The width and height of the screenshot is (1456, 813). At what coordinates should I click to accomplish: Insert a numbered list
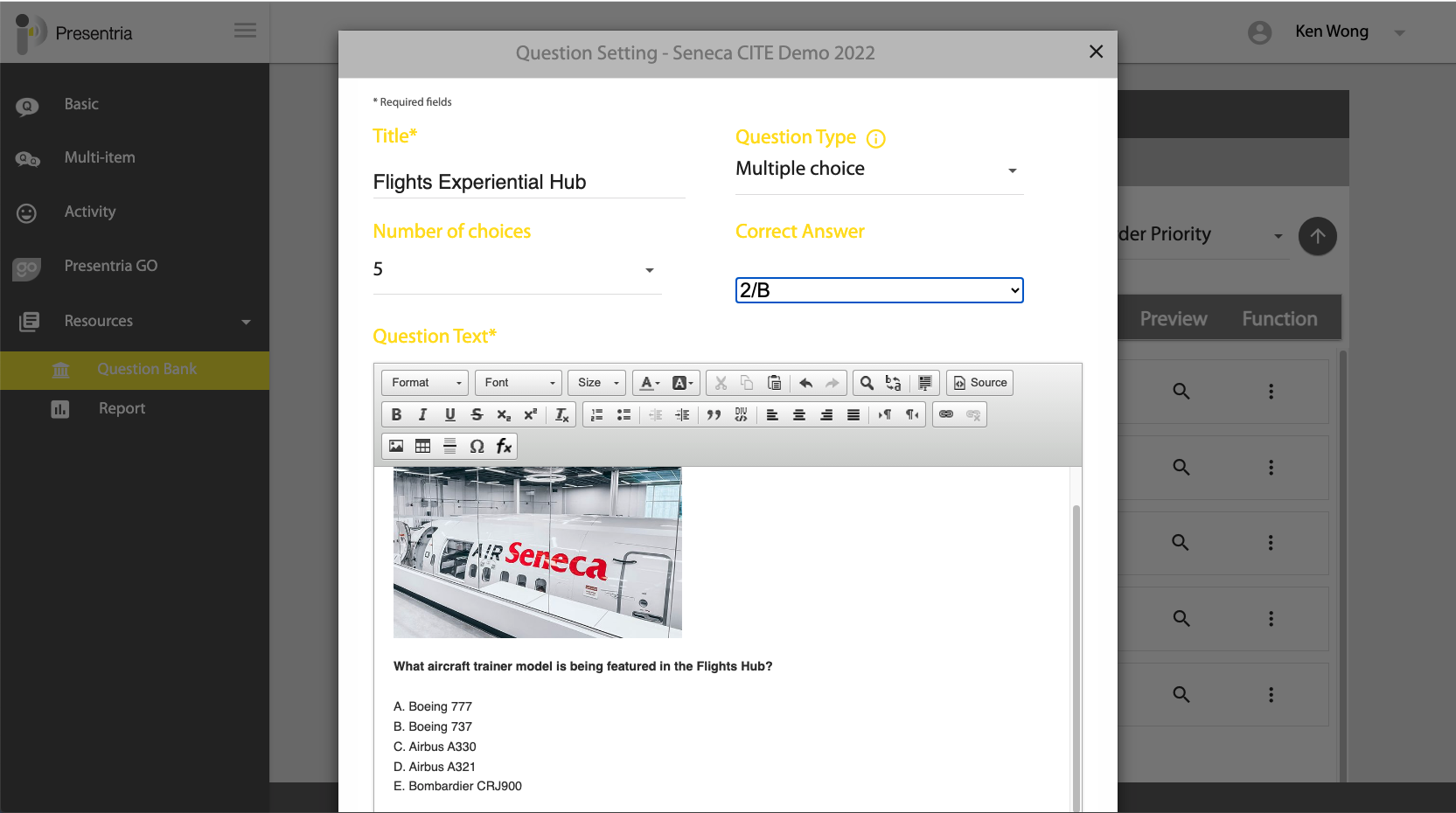(597, 414)
